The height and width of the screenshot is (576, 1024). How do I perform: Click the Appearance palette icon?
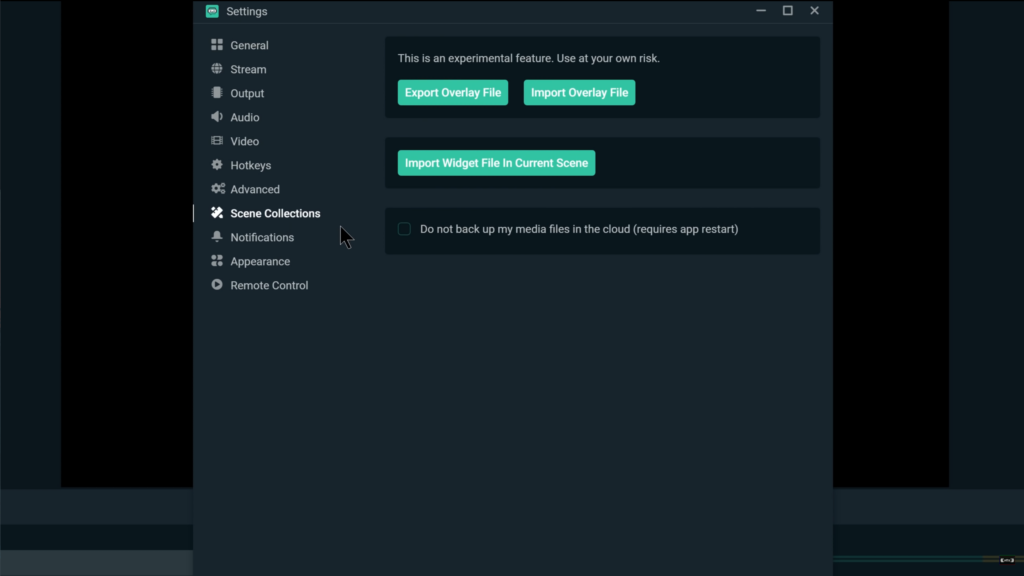pyautogui.click(x=217, y=261)
